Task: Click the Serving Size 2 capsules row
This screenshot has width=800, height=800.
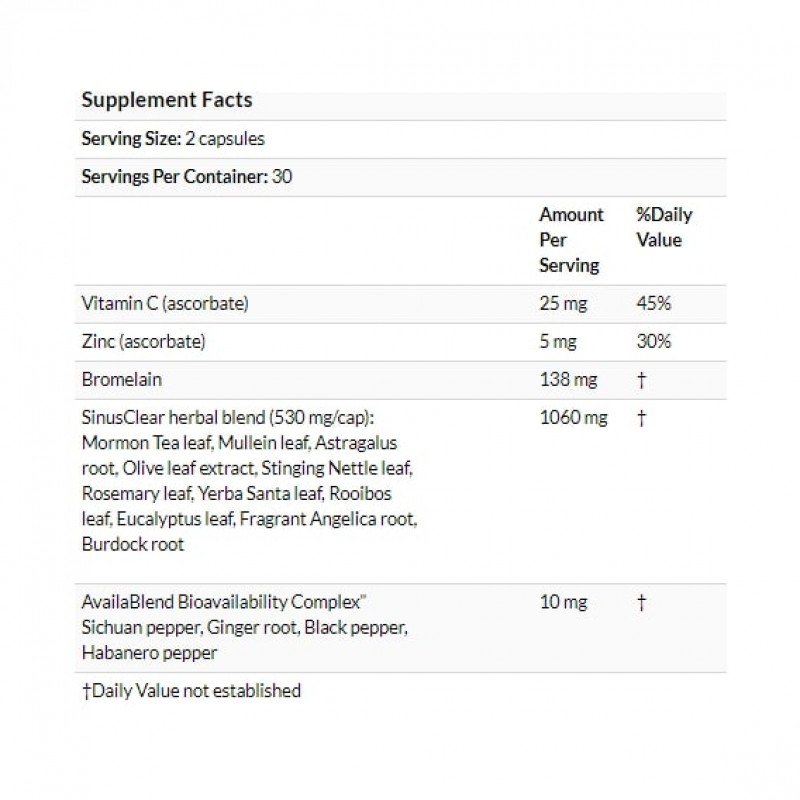Action: (172, 139)
